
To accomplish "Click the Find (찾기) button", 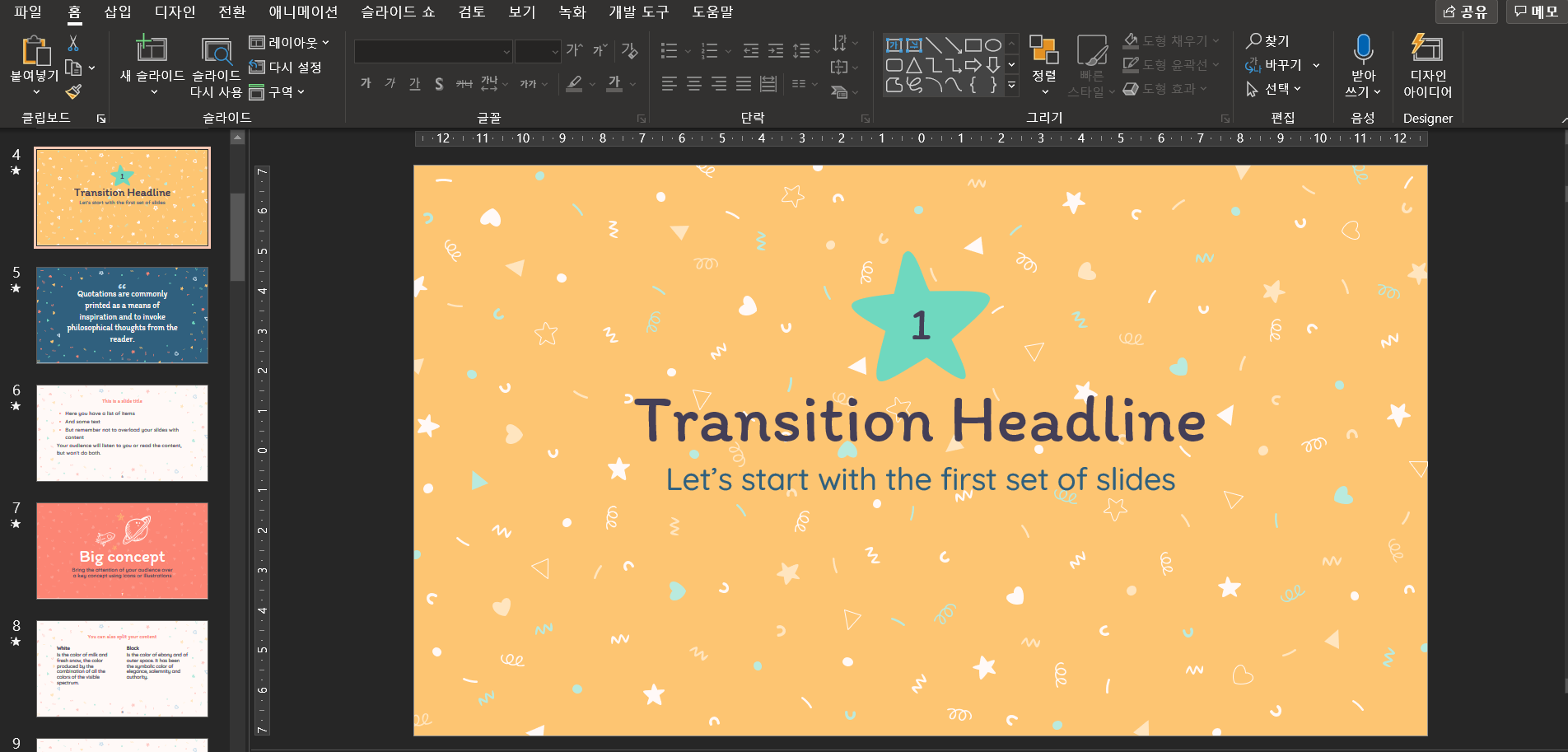I will (x=1268, y=40).
